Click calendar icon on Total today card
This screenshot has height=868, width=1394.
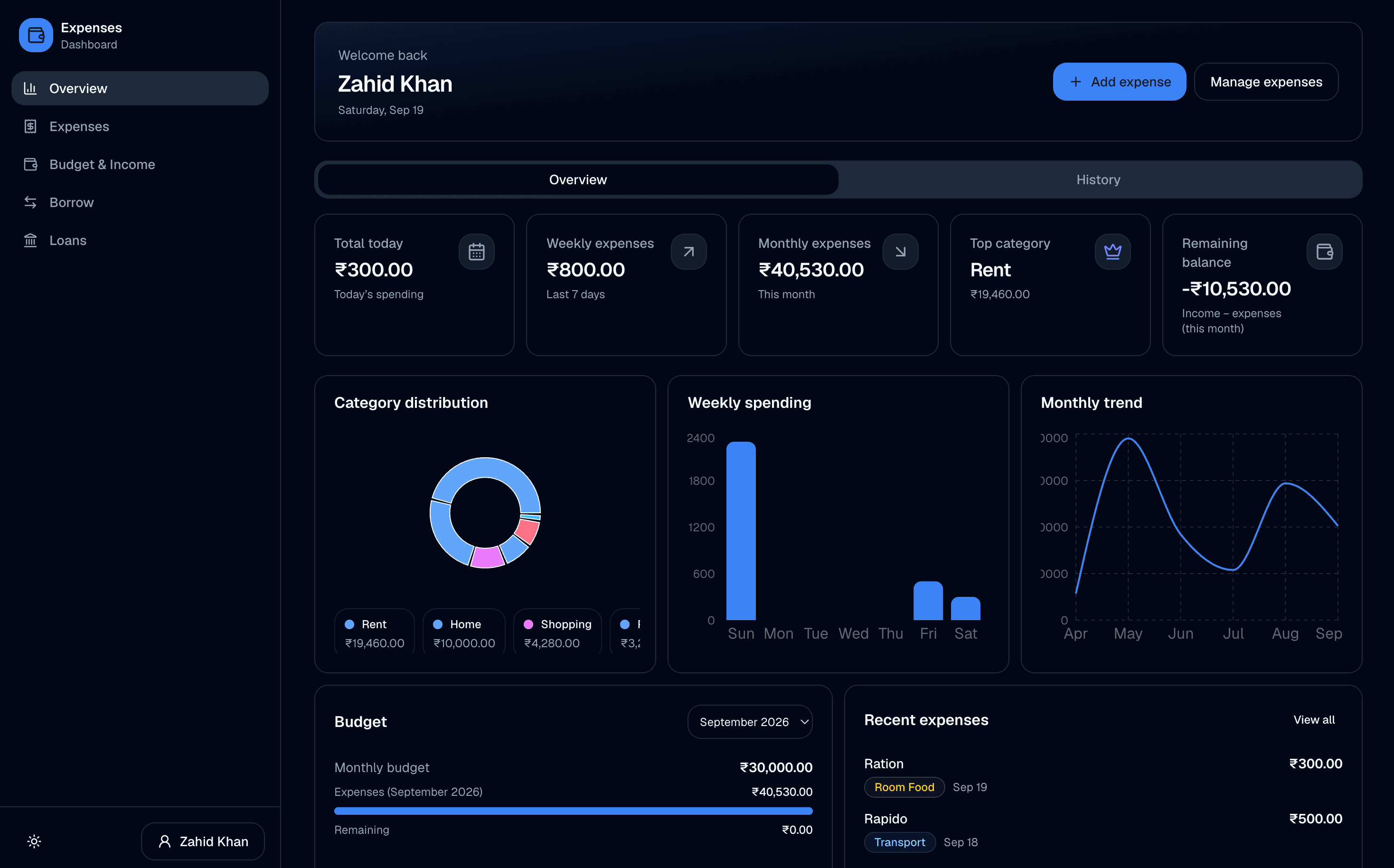pos(476,252)
